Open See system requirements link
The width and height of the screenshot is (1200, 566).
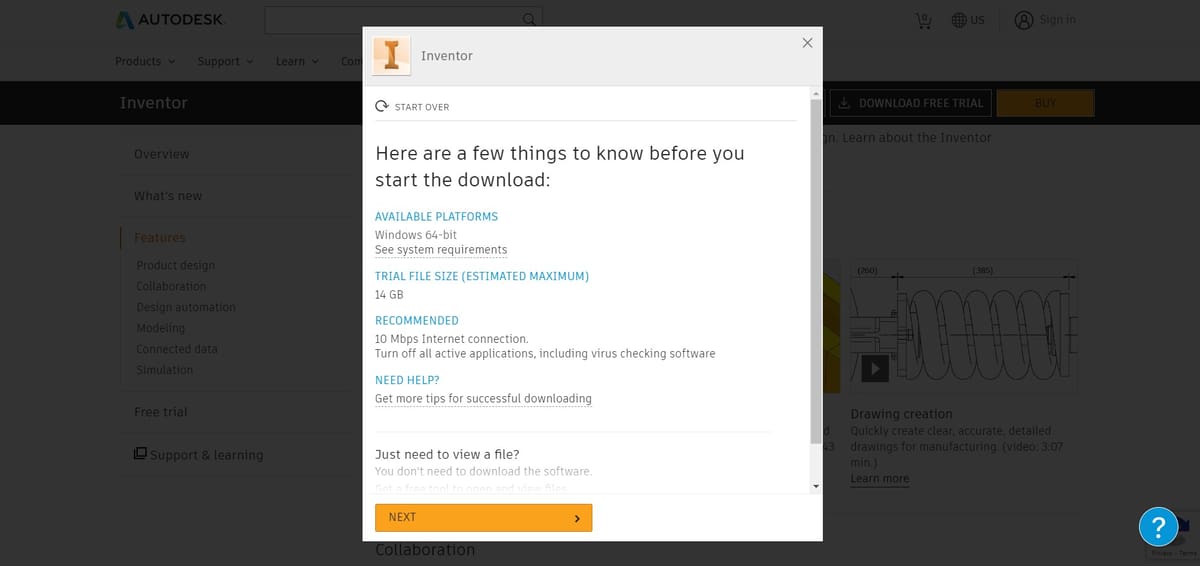(441, 250)
